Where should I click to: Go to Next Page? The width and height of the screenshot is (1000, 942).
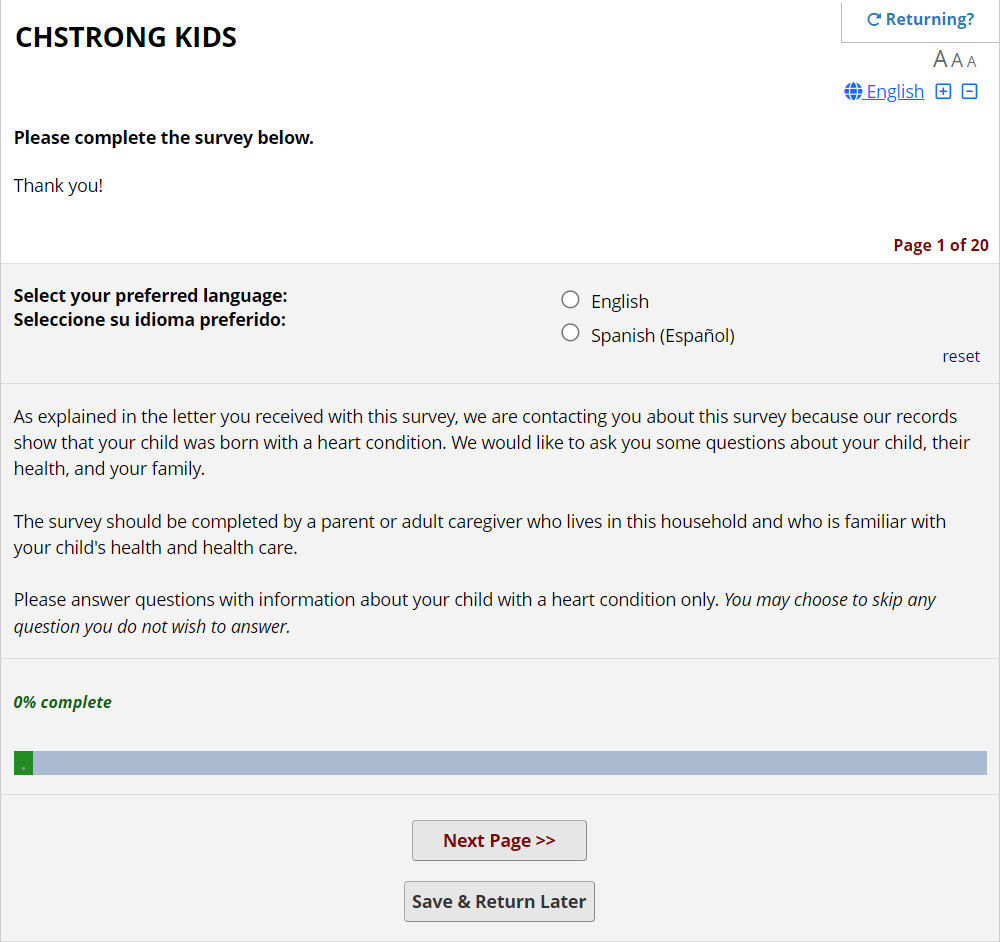(x=499, y=841)
